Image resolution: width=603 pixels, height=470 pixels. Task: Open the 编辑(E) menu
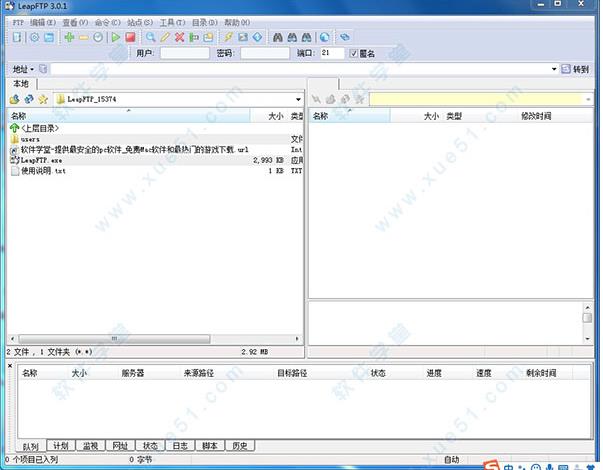click(x=43, y=23)
